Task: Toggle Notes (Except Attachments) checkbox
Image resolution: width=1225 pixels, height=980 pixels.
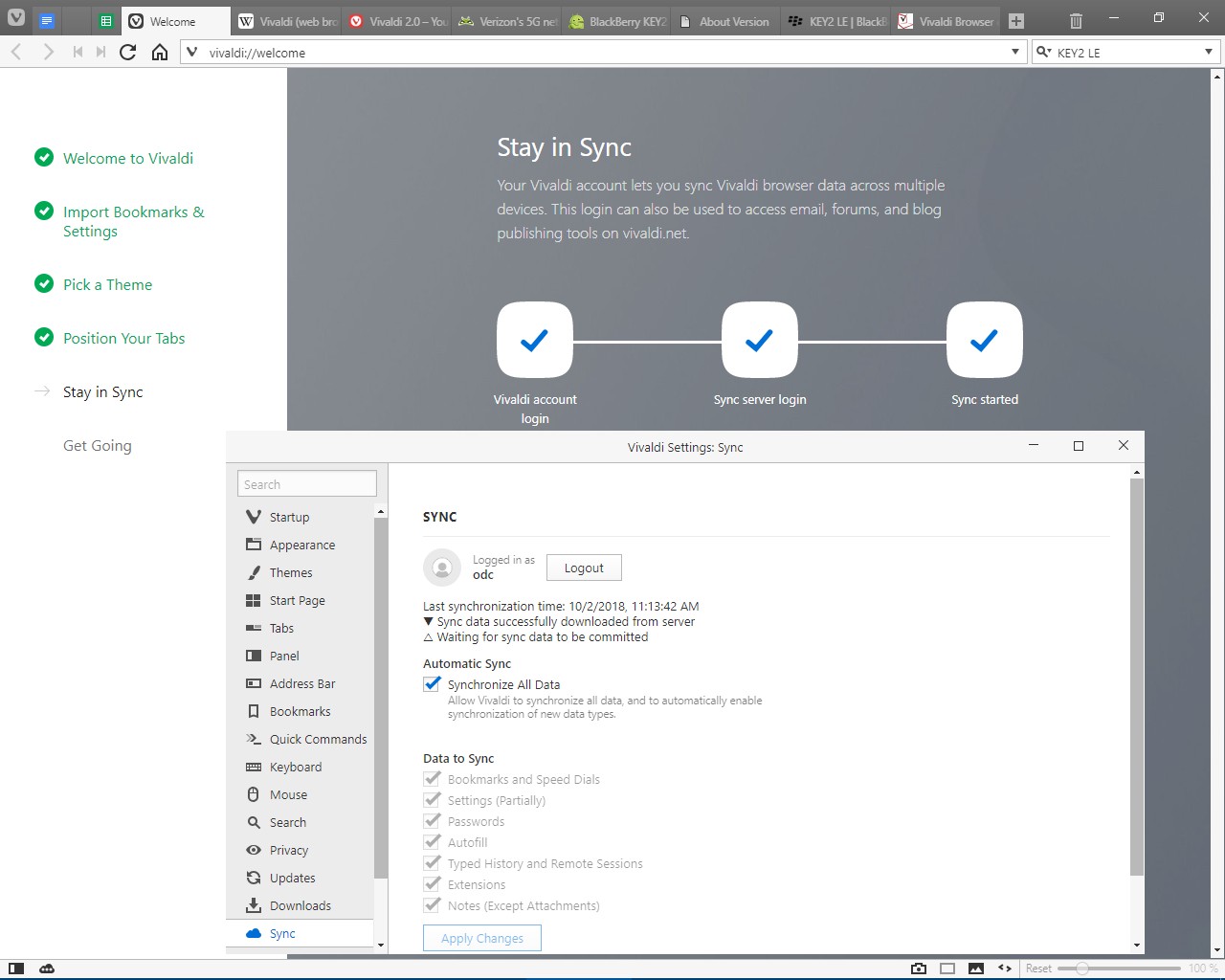Action: point(433,904)
